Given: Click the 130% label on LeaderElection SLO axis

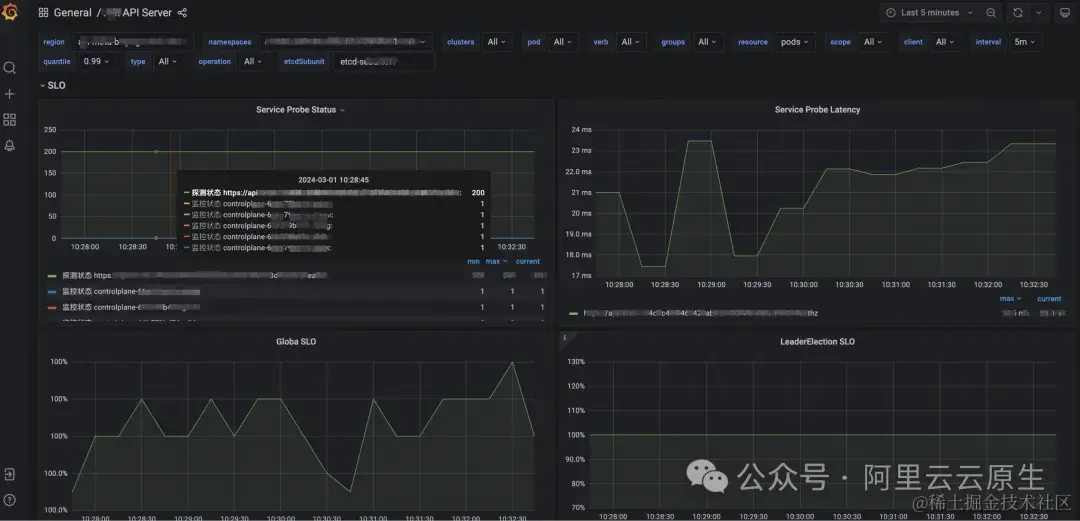Looking at the screenshot, I should (x=577, y=362).
